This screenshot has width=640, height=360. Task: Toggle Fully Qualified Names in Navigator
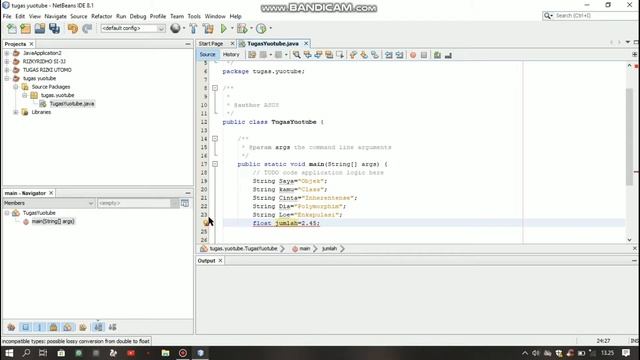pyautogui.click(x=83, y=327)
